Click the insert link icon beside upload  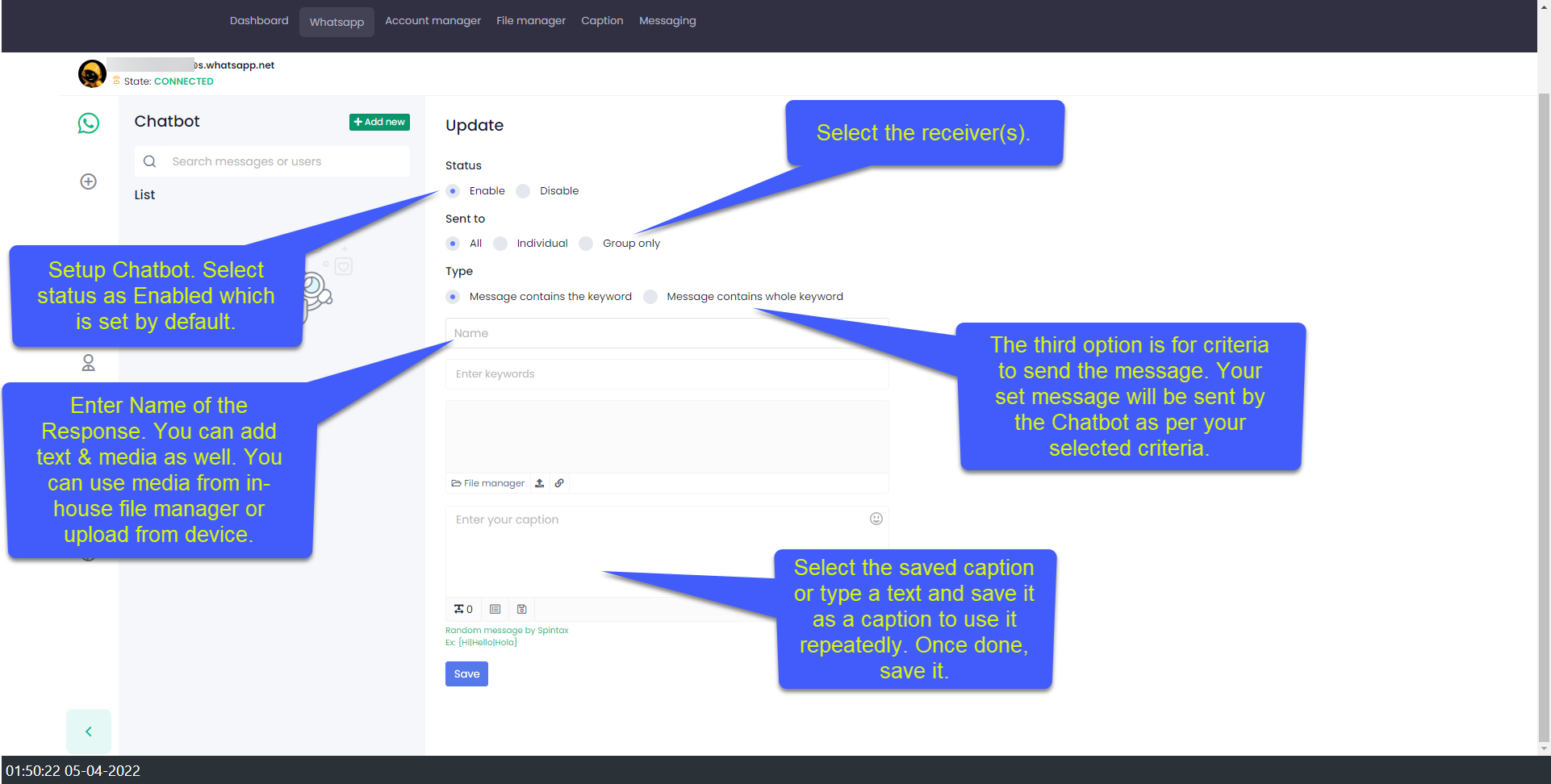559,483
